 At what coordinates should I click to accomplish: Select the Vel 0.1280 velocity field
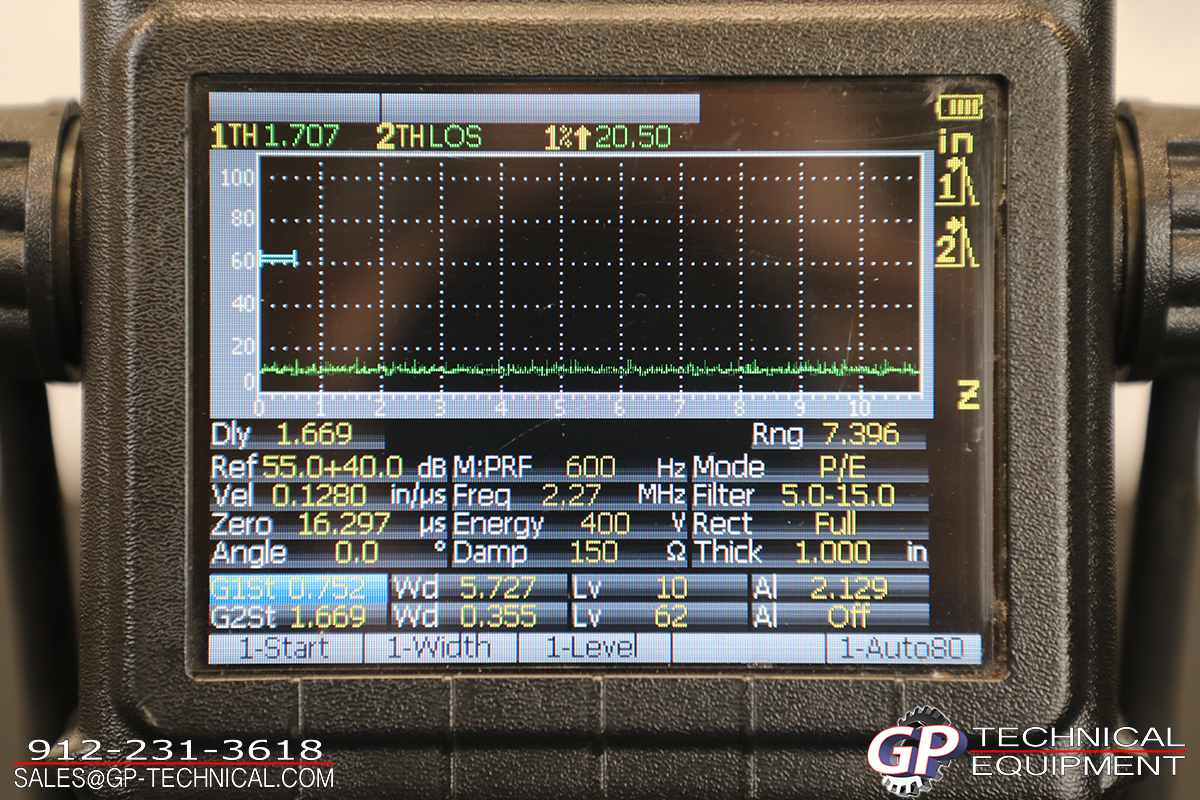(x=314, y=495)
